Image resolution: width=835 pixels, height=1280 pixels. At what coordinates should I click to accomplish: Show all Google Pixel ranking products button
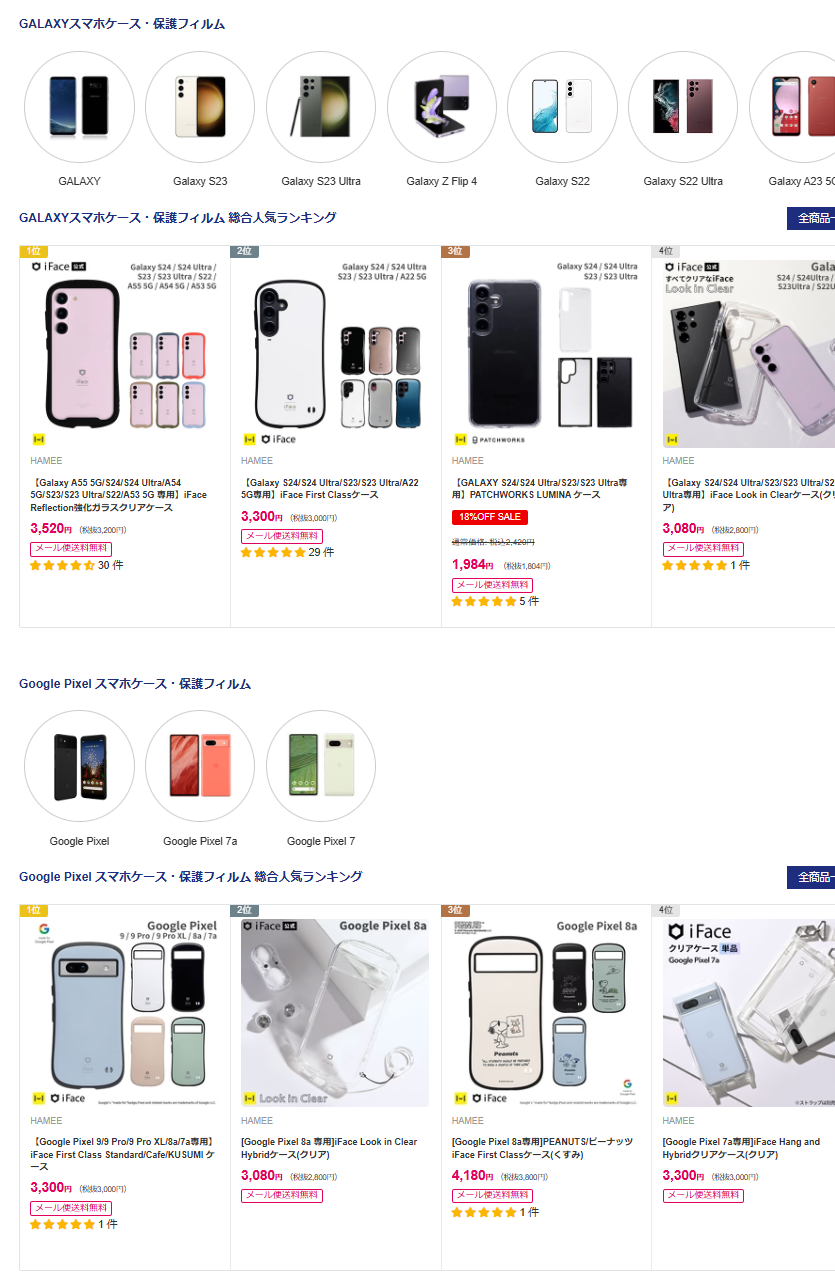pos(811,877)
